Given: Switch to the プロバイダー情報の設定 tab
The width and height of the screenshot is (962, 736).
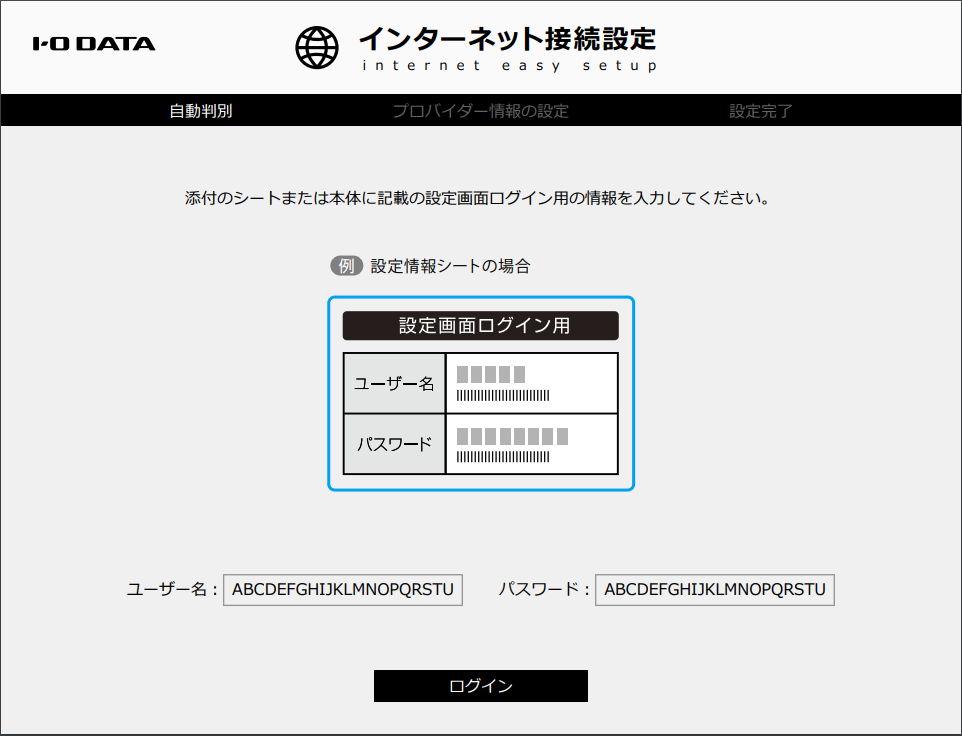Looking at the screenshot, I should [x=481, y=111].
